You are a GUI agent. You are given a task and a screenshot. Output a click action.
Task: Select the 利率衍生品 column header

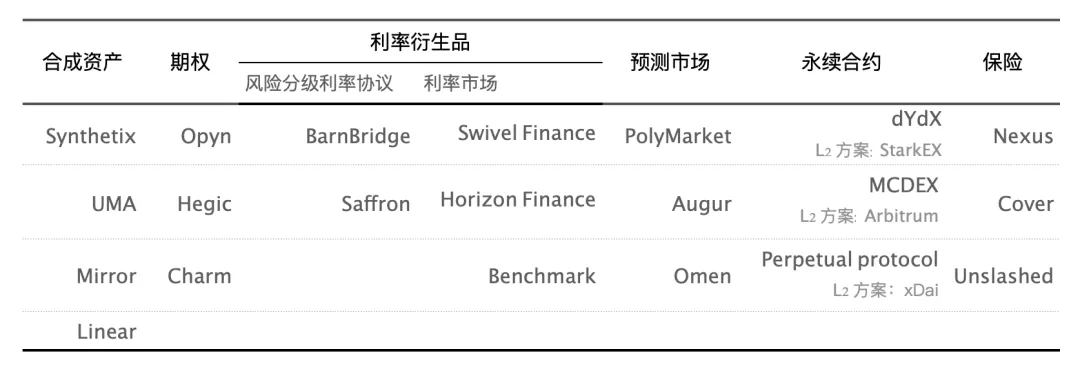420,43
